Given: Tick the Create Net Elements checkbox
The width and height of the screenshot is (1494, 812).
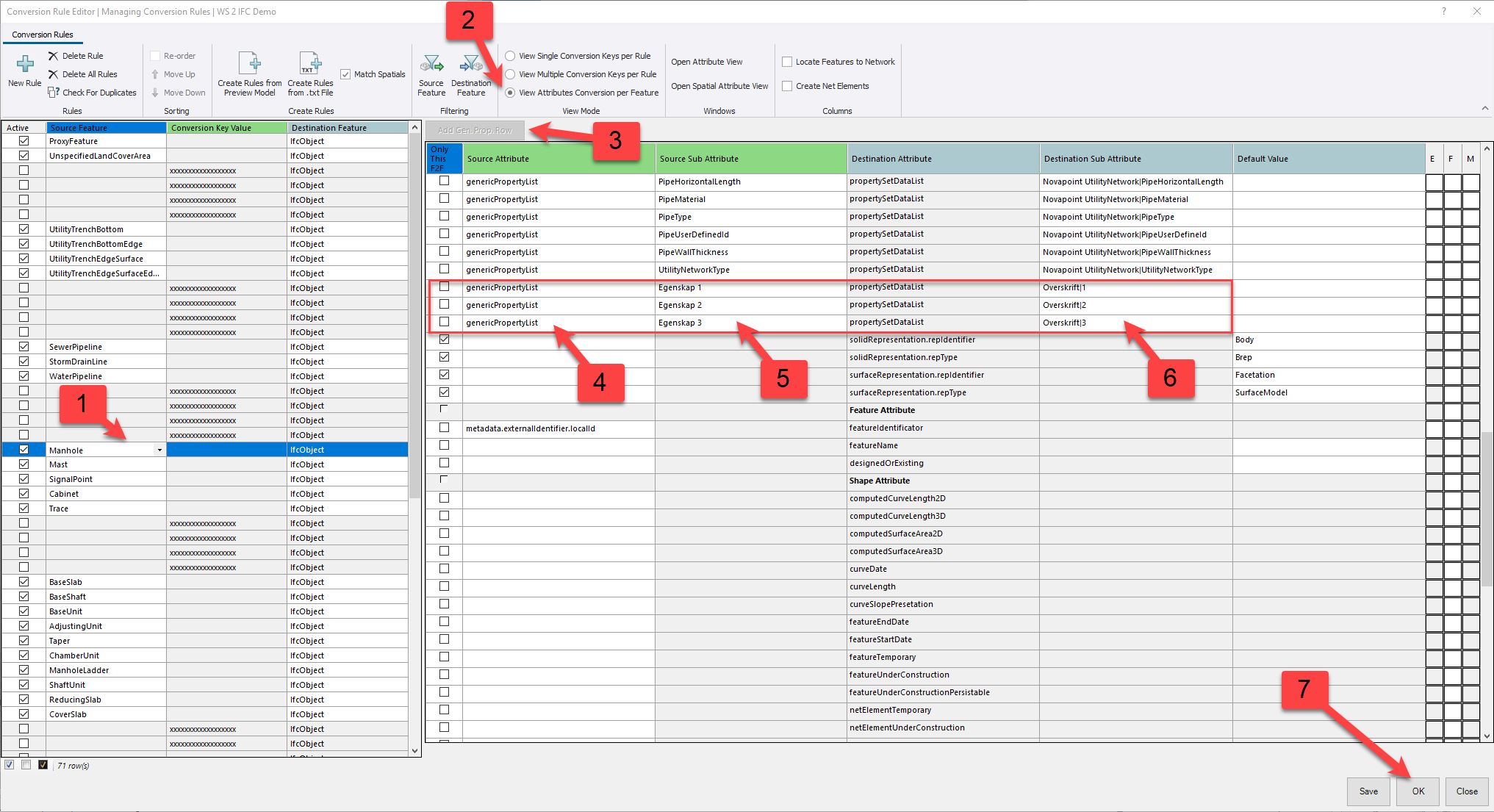Looking at the screenshot, I should (787, 86).
